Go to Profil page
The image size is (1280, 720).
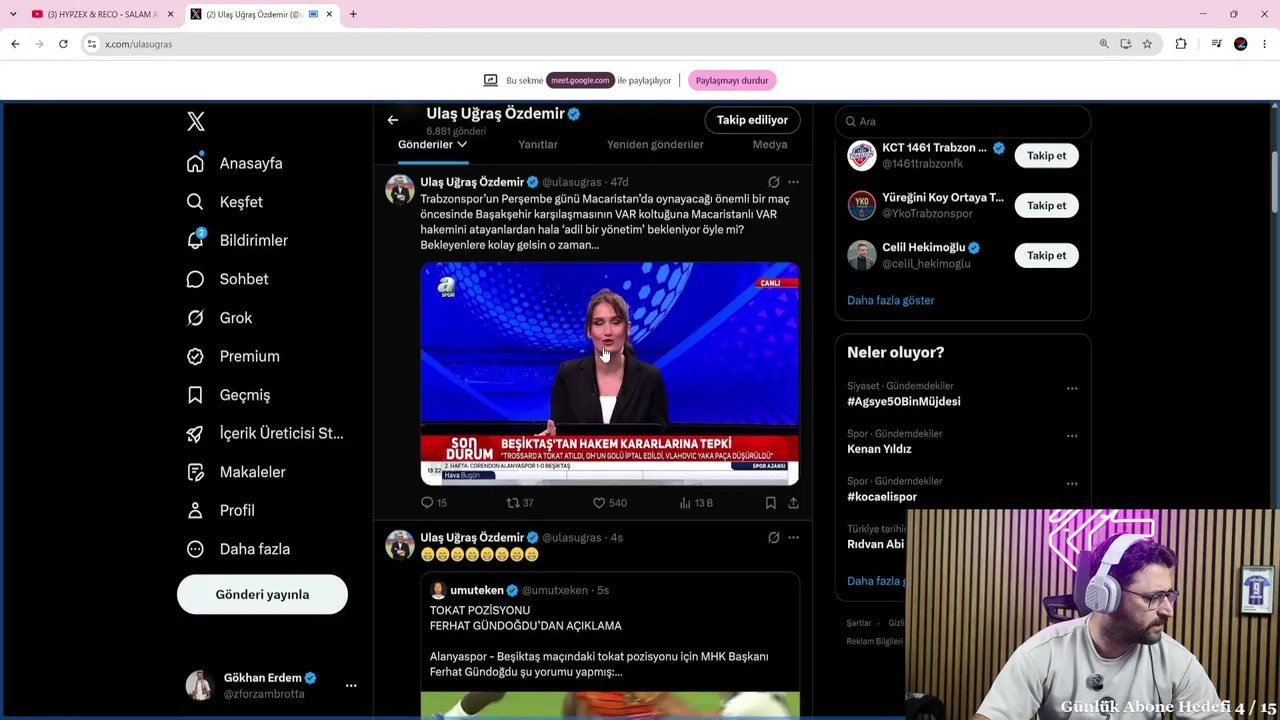click(221, 510)
